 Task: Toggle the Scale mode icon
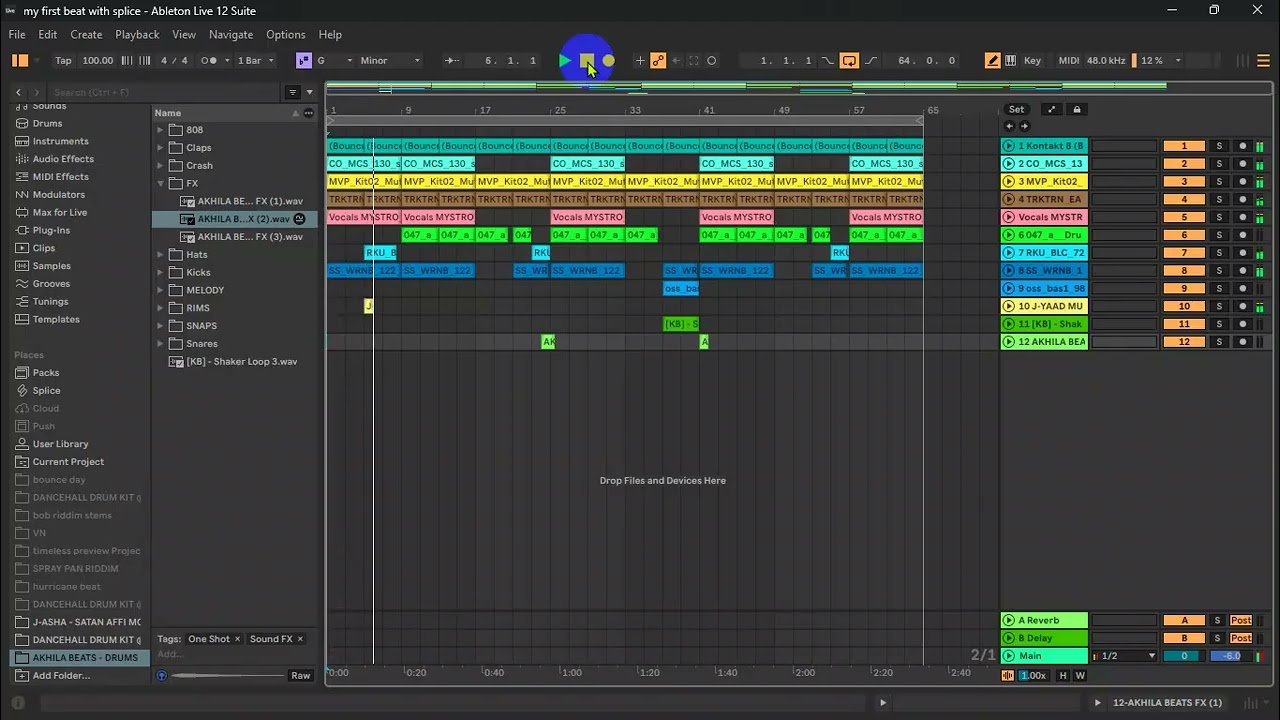coord(304,61)
